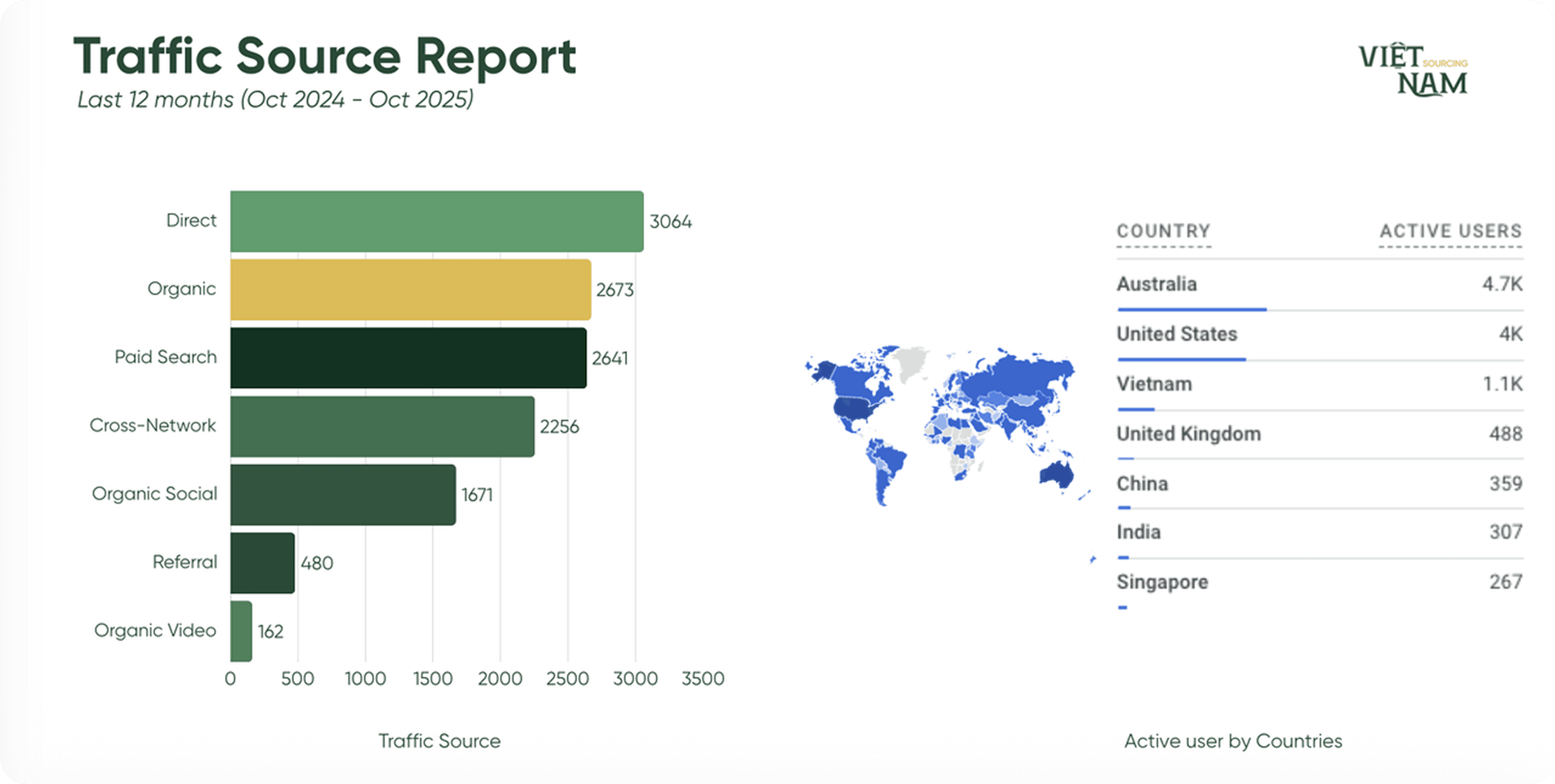The image size is (1555, 784).
Task: Click the Viet Nam Sourcing logo
Action: coord(1412,69)
